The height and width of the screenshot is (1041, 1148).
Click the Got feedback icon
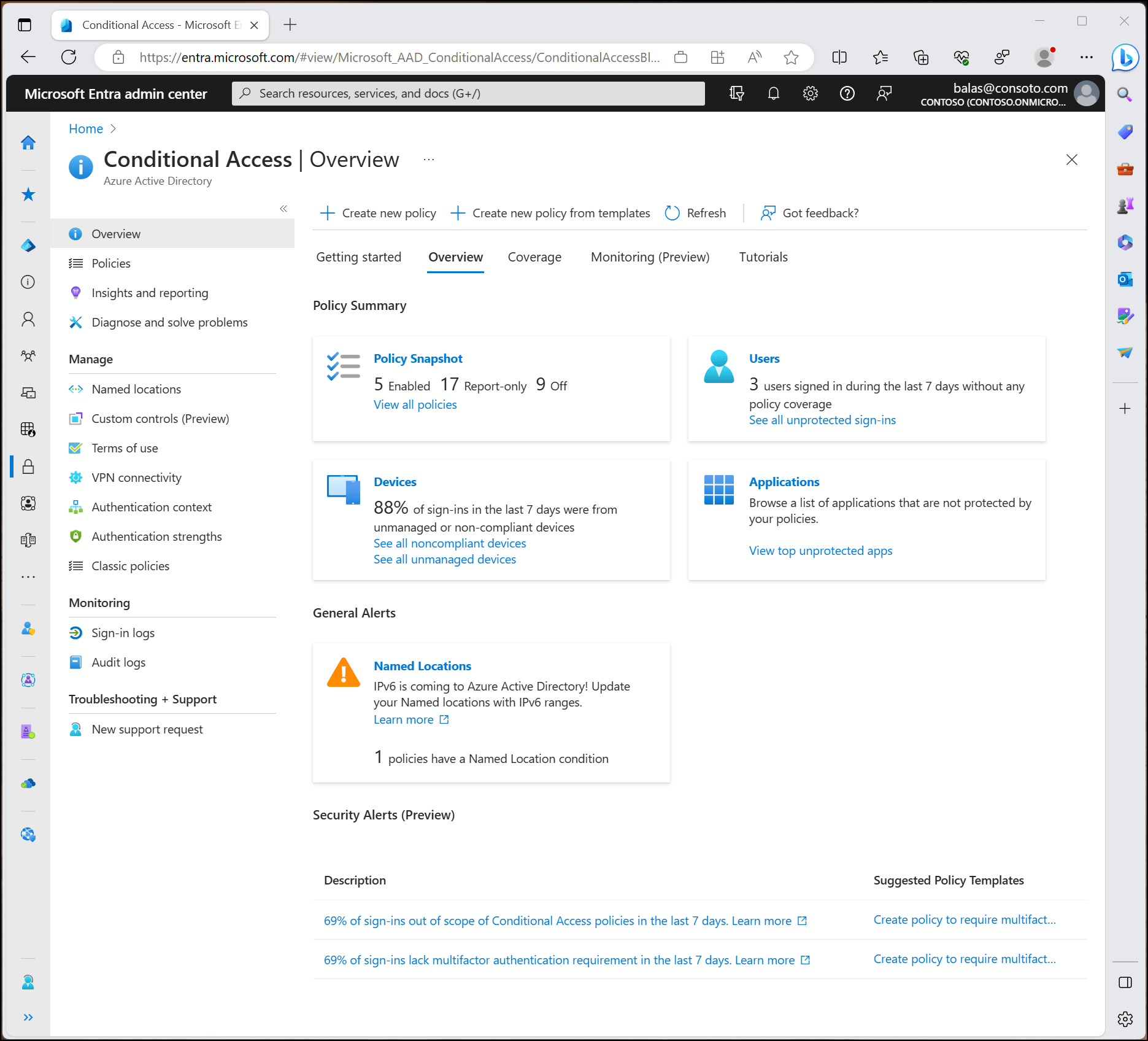pos(767,213)
